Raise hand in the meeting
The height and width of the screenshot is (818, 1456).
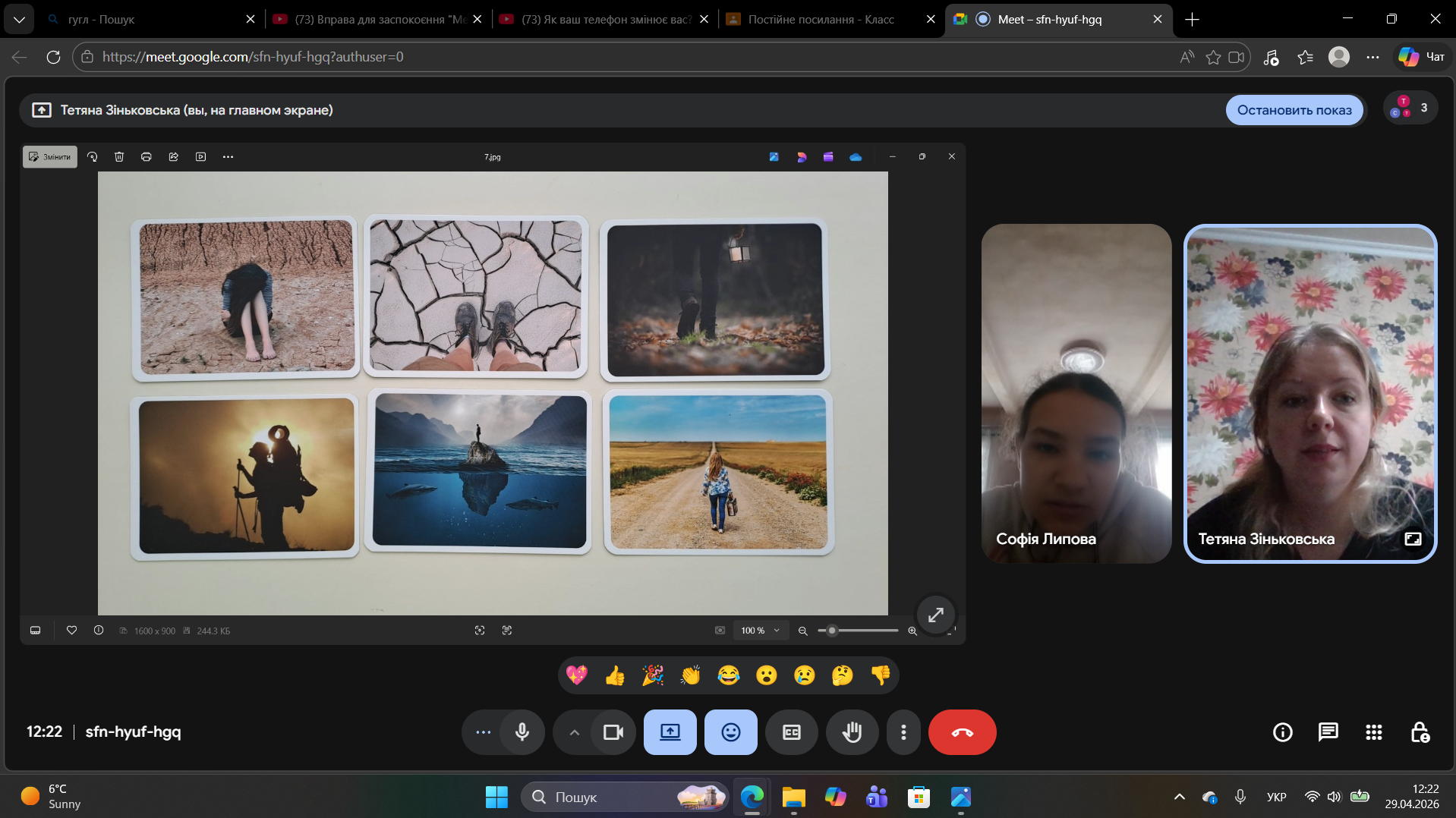[x=852, y=732]
